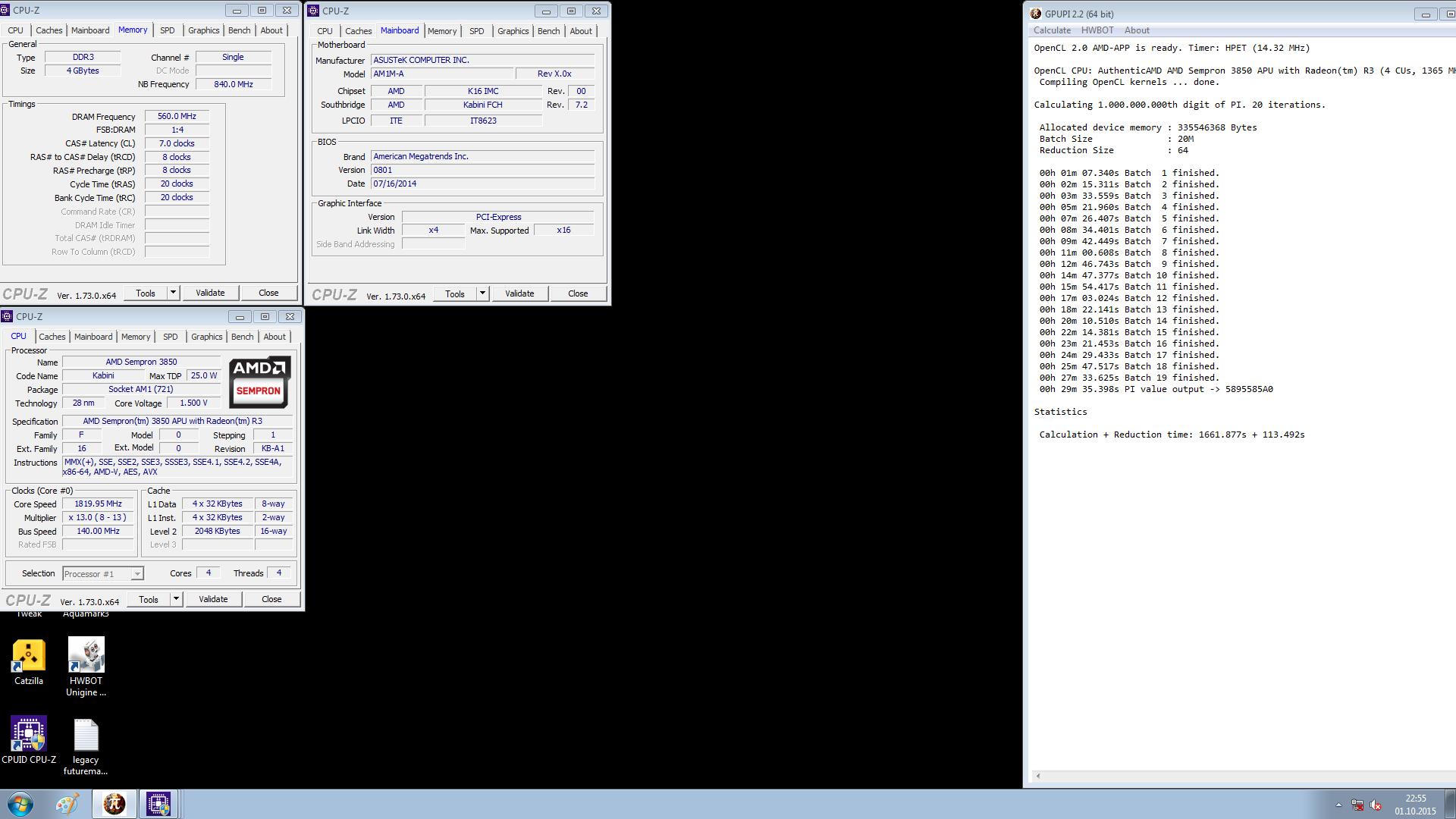Click Core Voltage 1.500 V value

pos(193,403)
